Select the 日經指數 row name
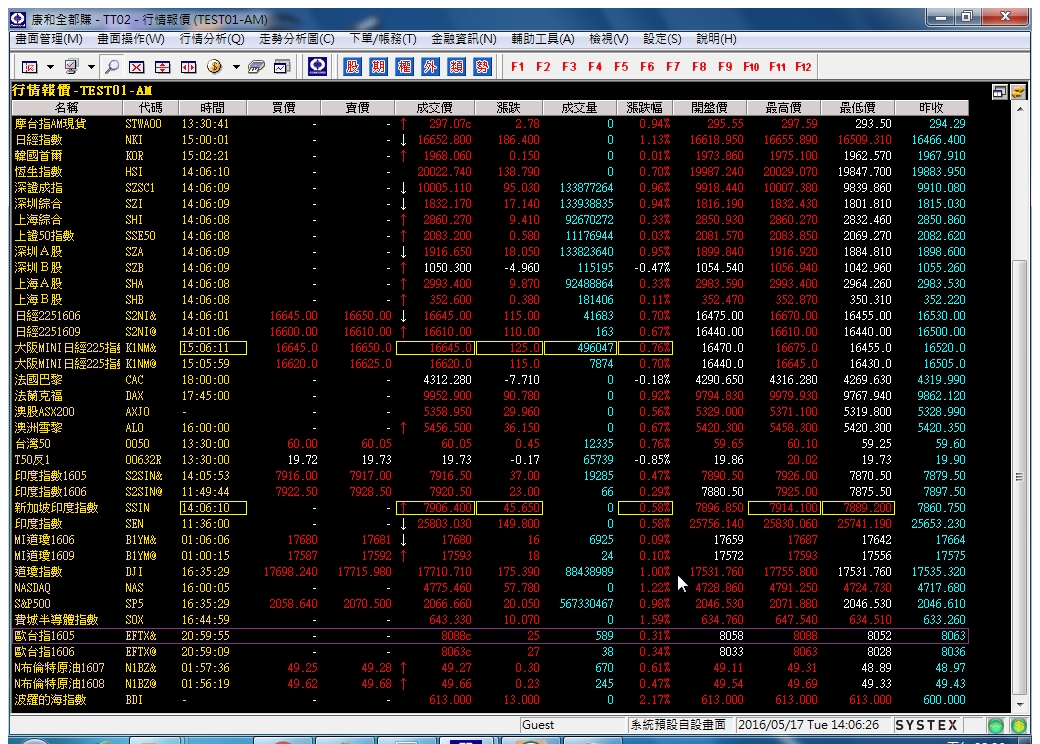Screen dimensions: 1040x744 [38, 139]
